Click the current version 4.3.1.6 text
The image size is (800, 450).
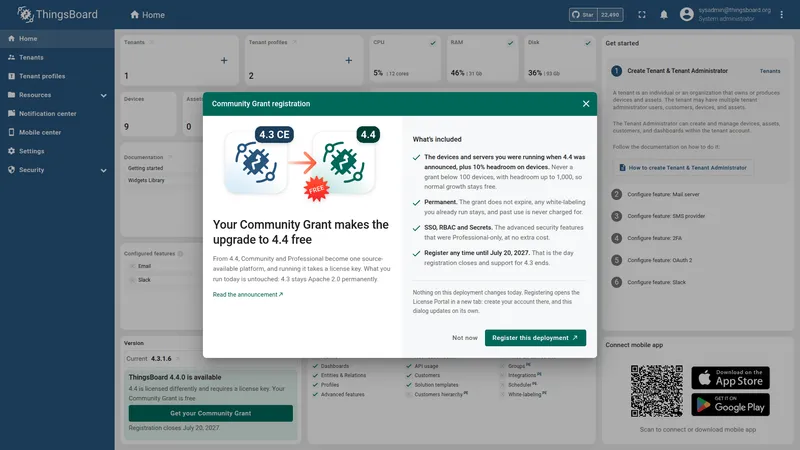coord(161,359)
